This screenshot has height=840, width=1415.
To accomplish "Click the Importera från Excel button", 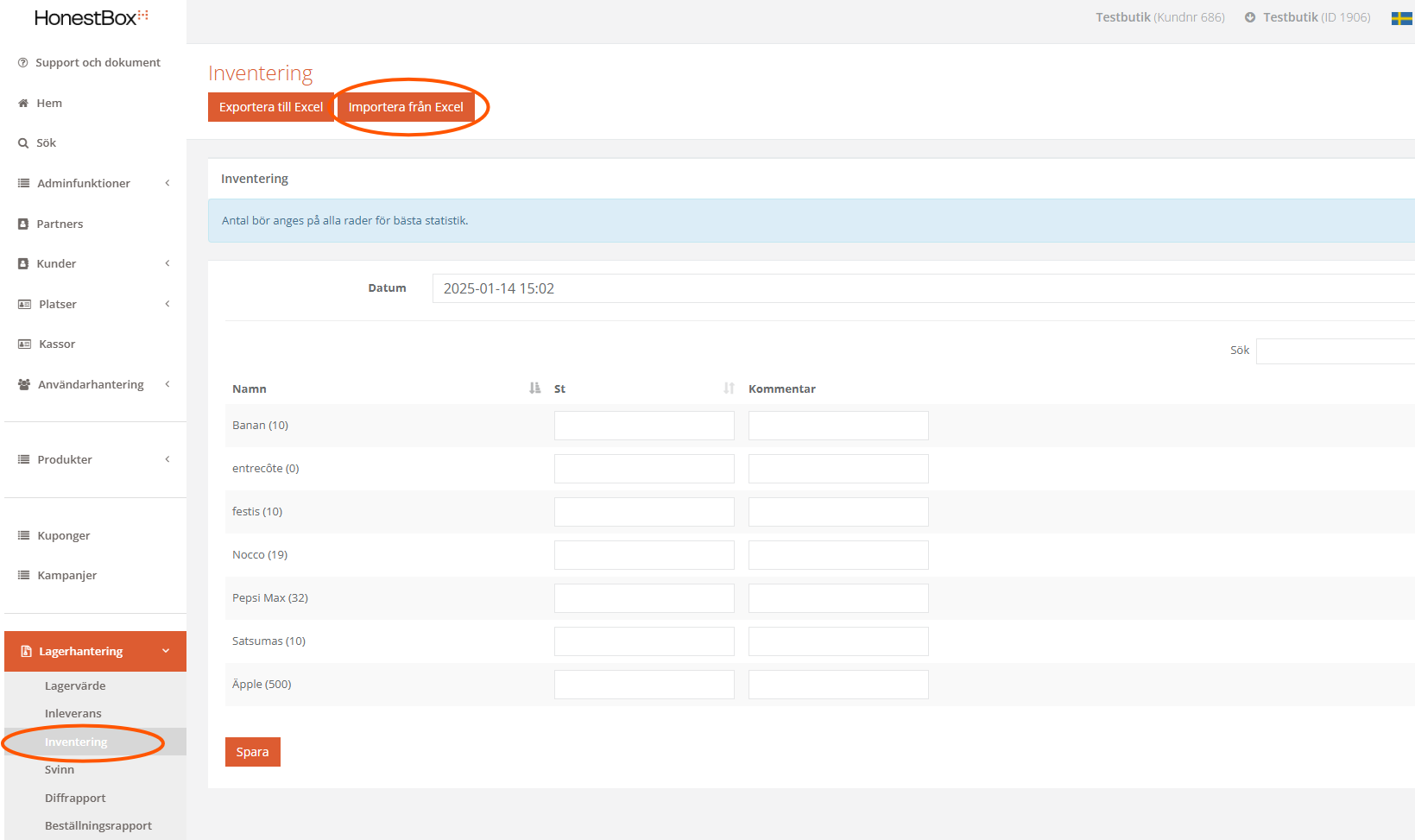I will click(406, 107).
